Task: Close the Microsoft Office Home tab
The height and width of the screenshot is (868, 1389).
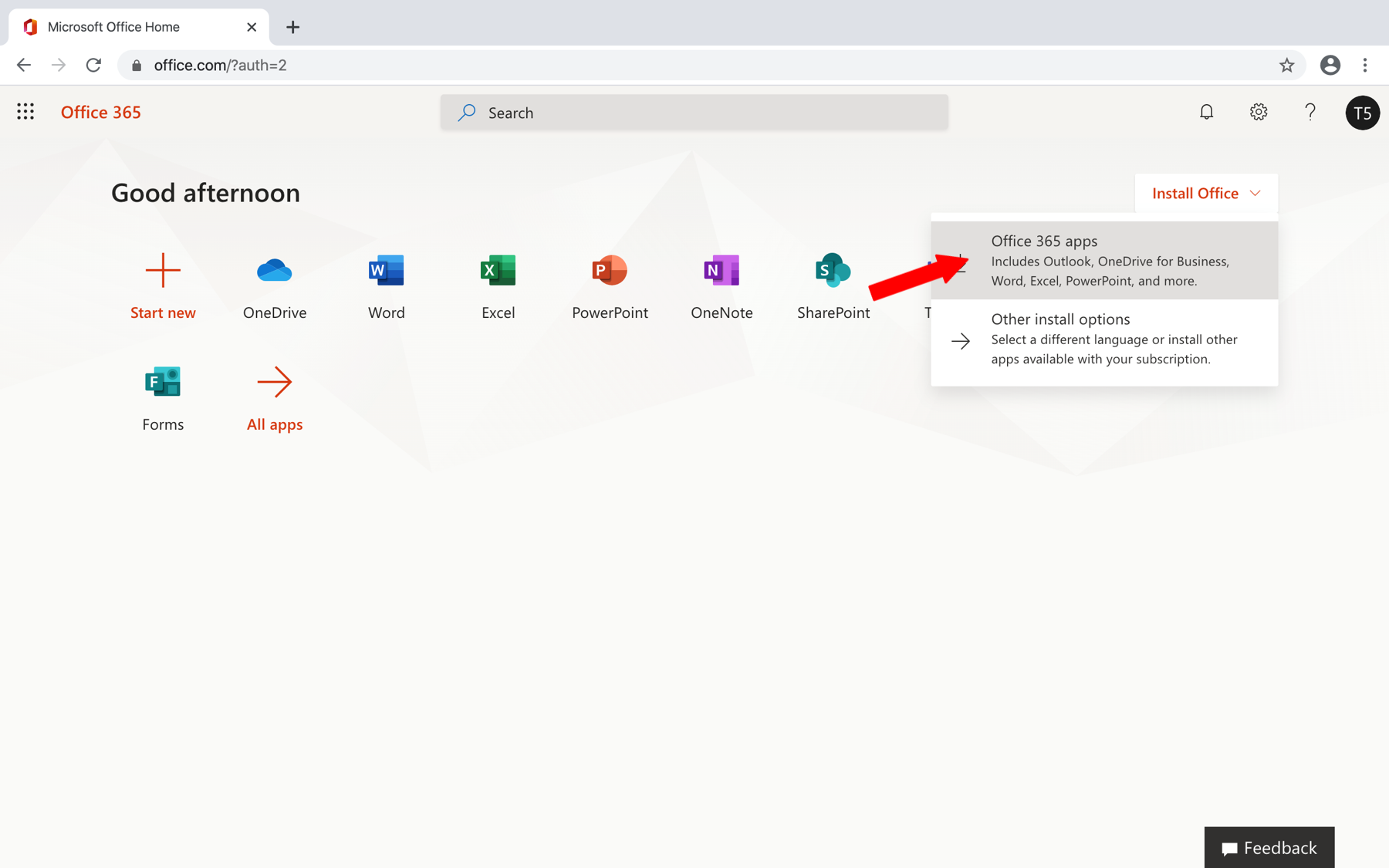Action: click(x=252, y=27)
